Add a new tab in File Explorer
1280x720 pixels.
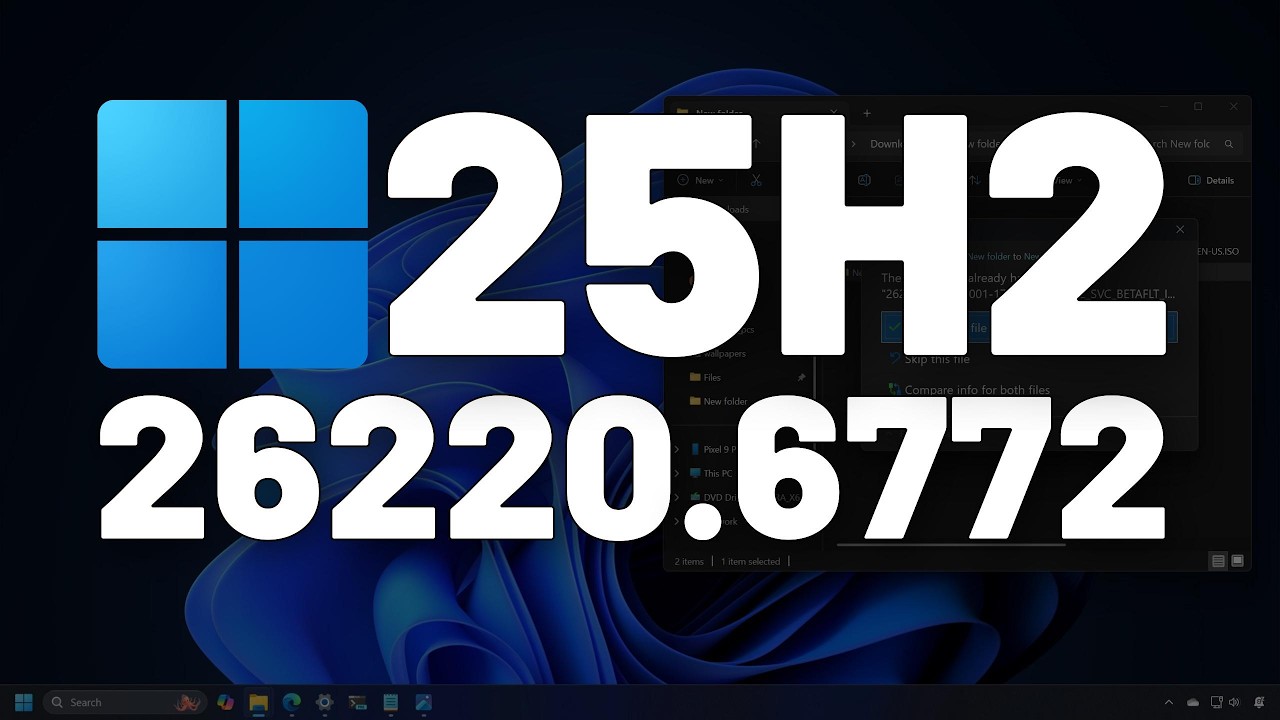pos(867,113)
